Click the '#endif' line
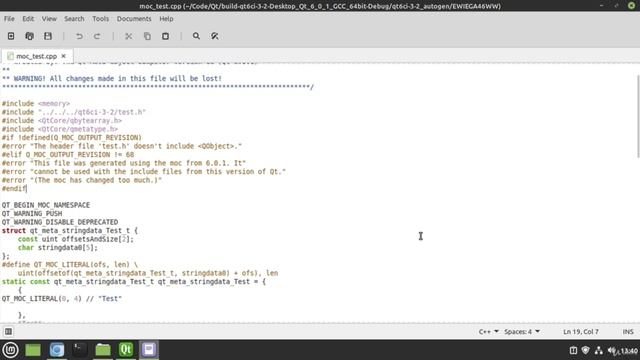640x360 pixels. coord(14,188)
